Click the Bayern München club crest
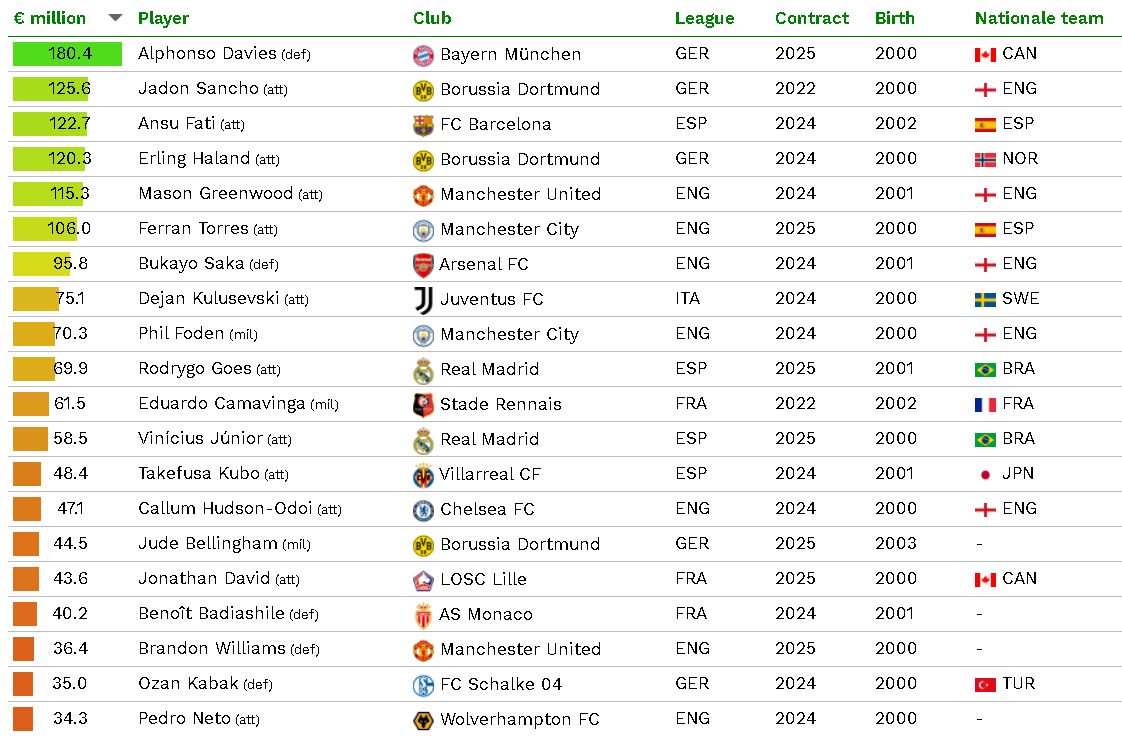Image resolution: width=1122 pixels, height=736 pixels. point(423,55)
